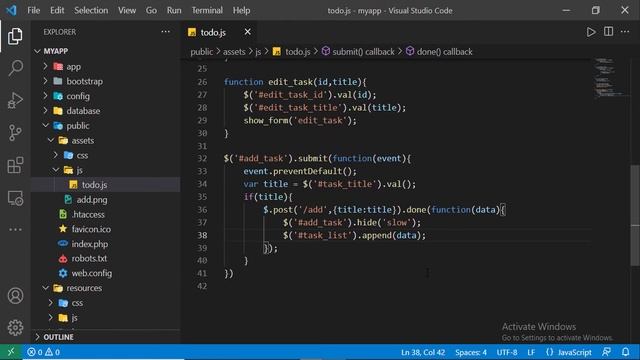Open the Explorer view in activity bar
Image resolution: width=640 pixels, height=360 pixels.
(x=15, y=36)
